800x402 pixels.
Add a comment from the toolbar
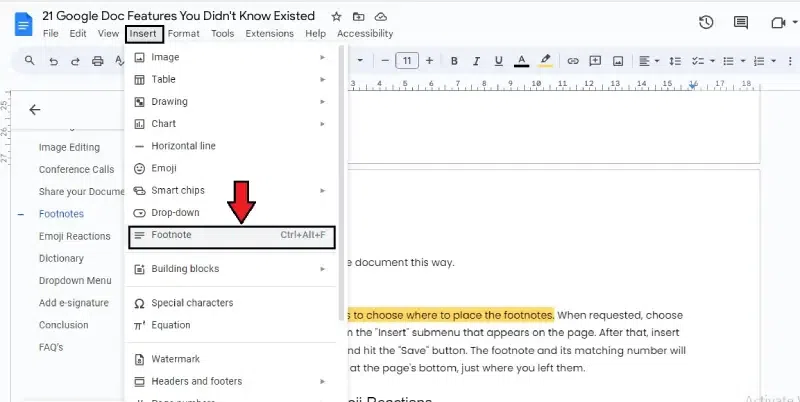pos(595,61)
